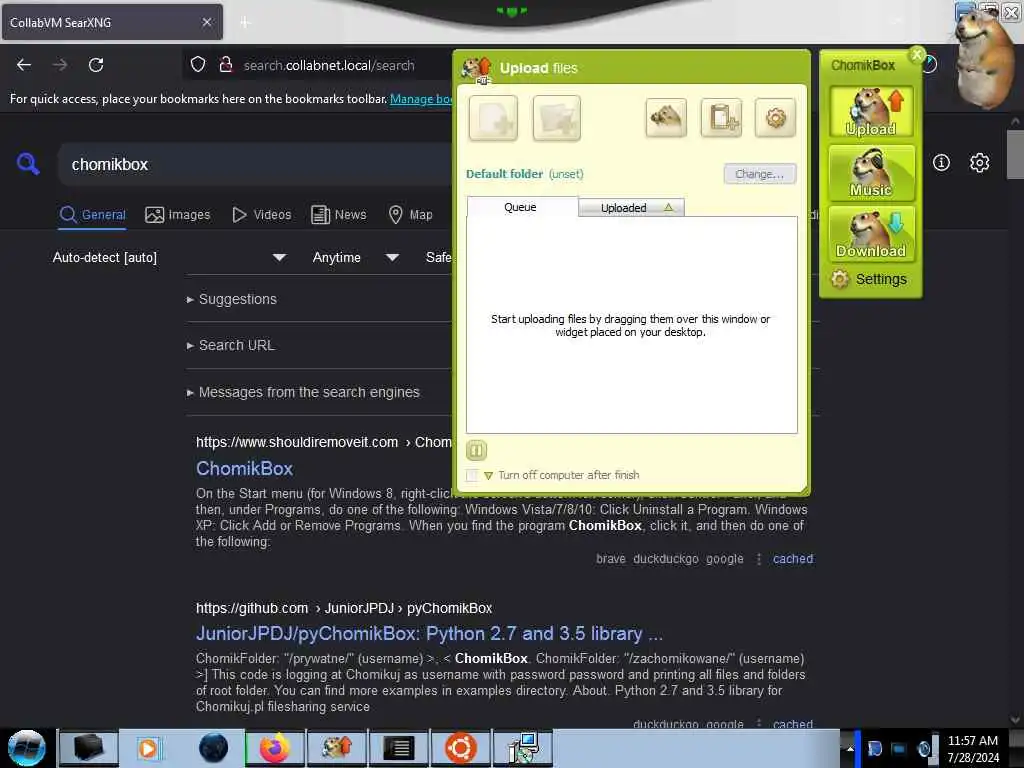This screenshot has height=768, width=1024.
Task: Open Settings in the ChomikBox widget
Action: coord(870,280)
